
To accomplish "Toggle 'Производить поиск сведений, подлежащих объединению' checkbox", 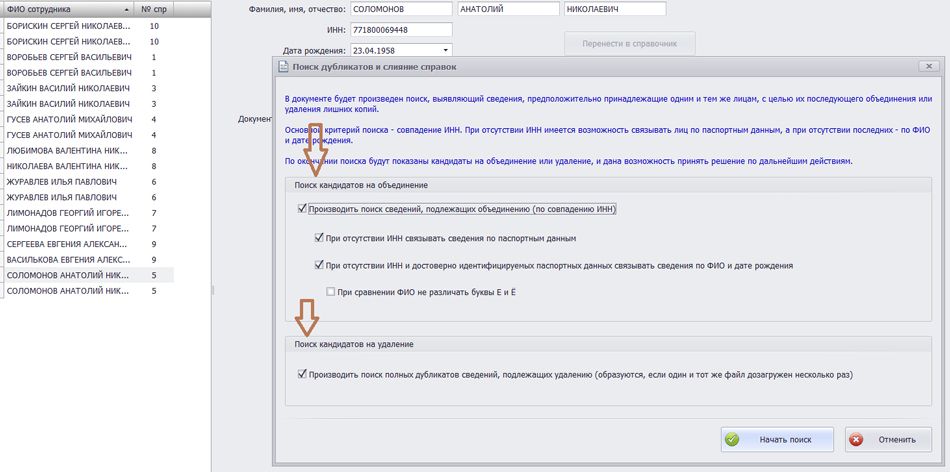I will click(x=302, y=209).
